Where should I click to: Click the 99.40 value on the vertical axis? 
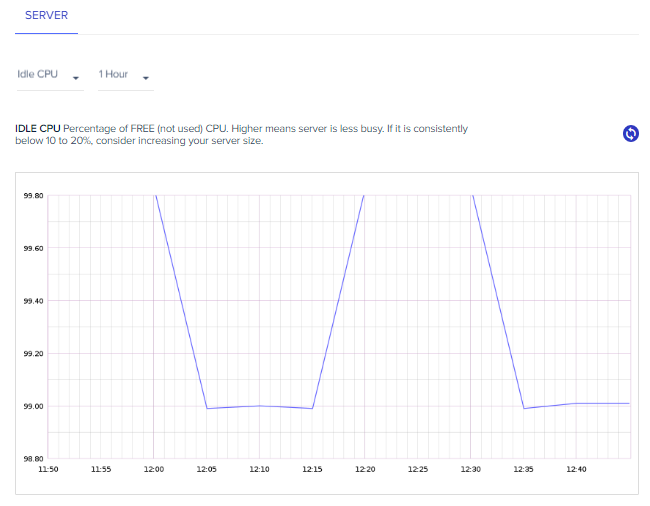33,301
